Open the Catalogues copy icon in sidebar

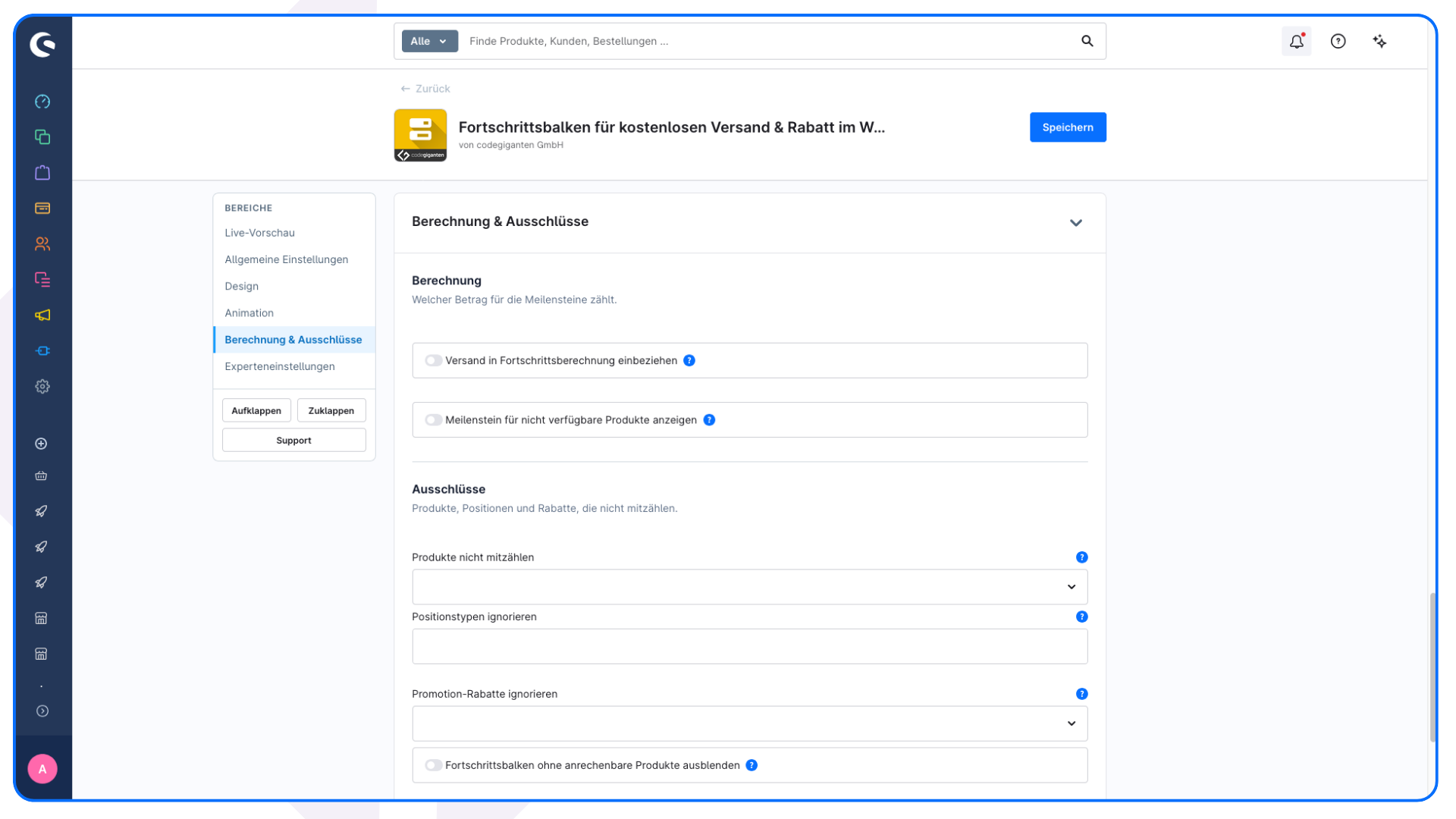[x=42, y=137]
